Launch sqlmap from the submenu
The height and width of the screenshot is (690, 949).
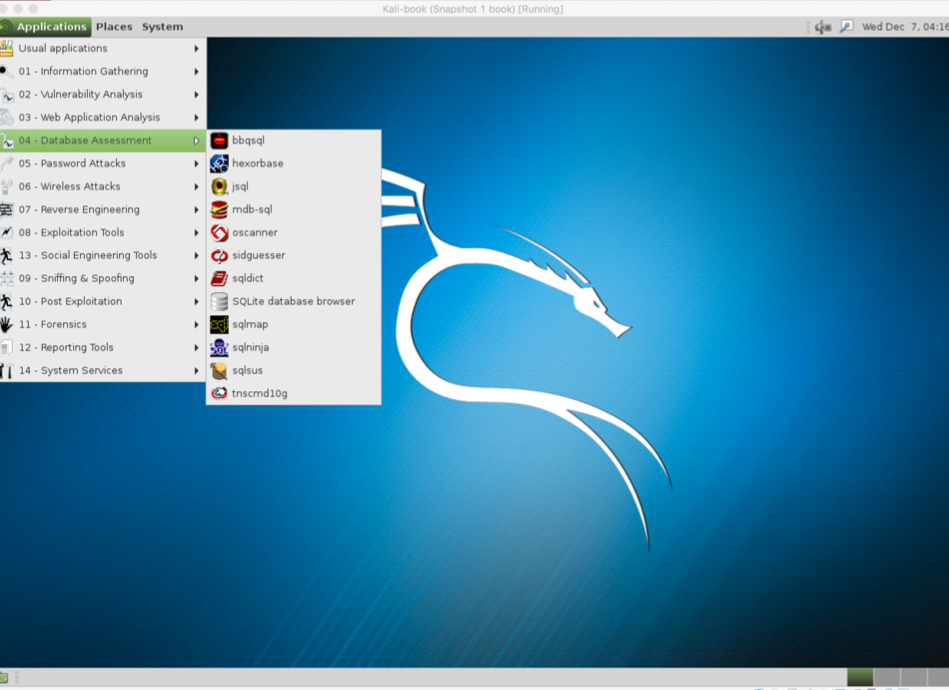pyautogui.click(x=294, y=324)
